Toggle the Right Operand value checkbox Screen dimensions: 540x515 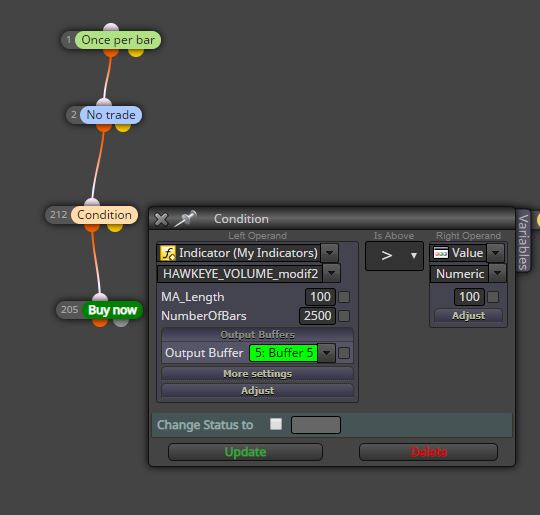(493, 297)
